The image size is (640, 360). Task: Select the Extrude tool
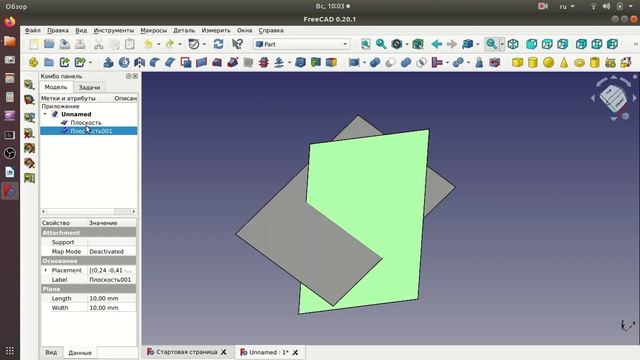coord(108,62)
